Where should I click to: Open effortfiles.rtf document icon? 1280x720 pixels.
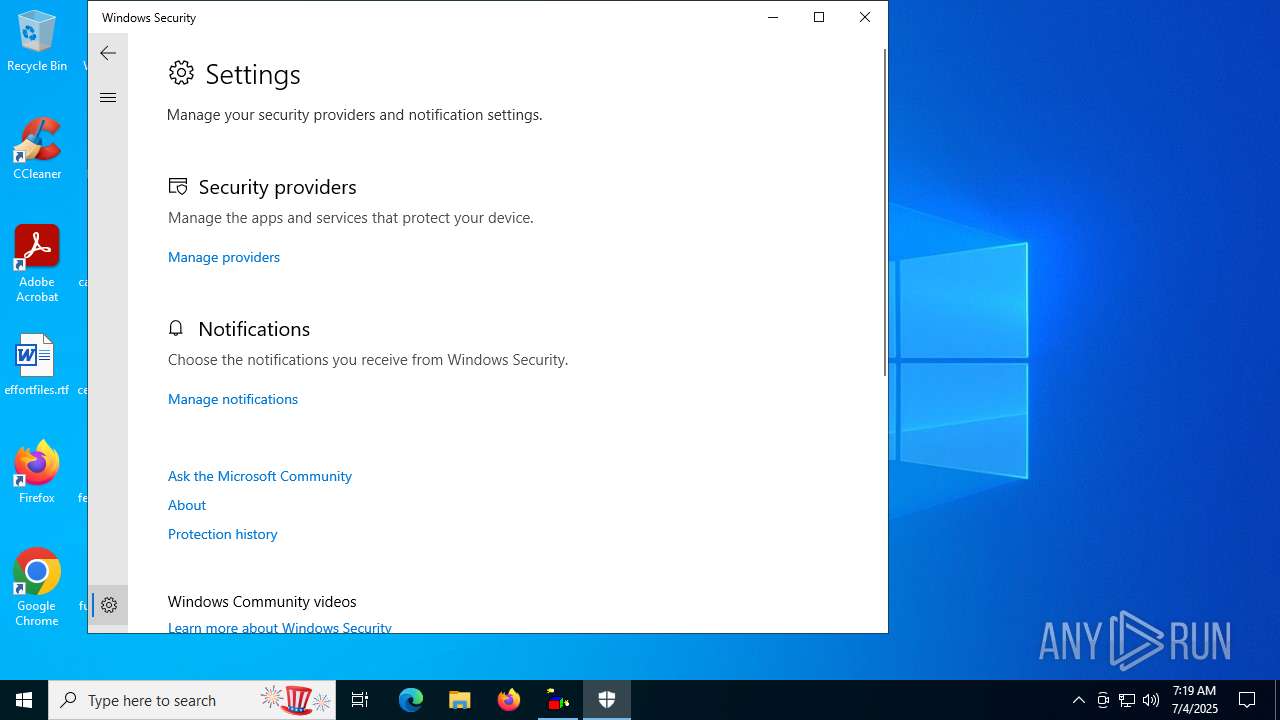37,365
